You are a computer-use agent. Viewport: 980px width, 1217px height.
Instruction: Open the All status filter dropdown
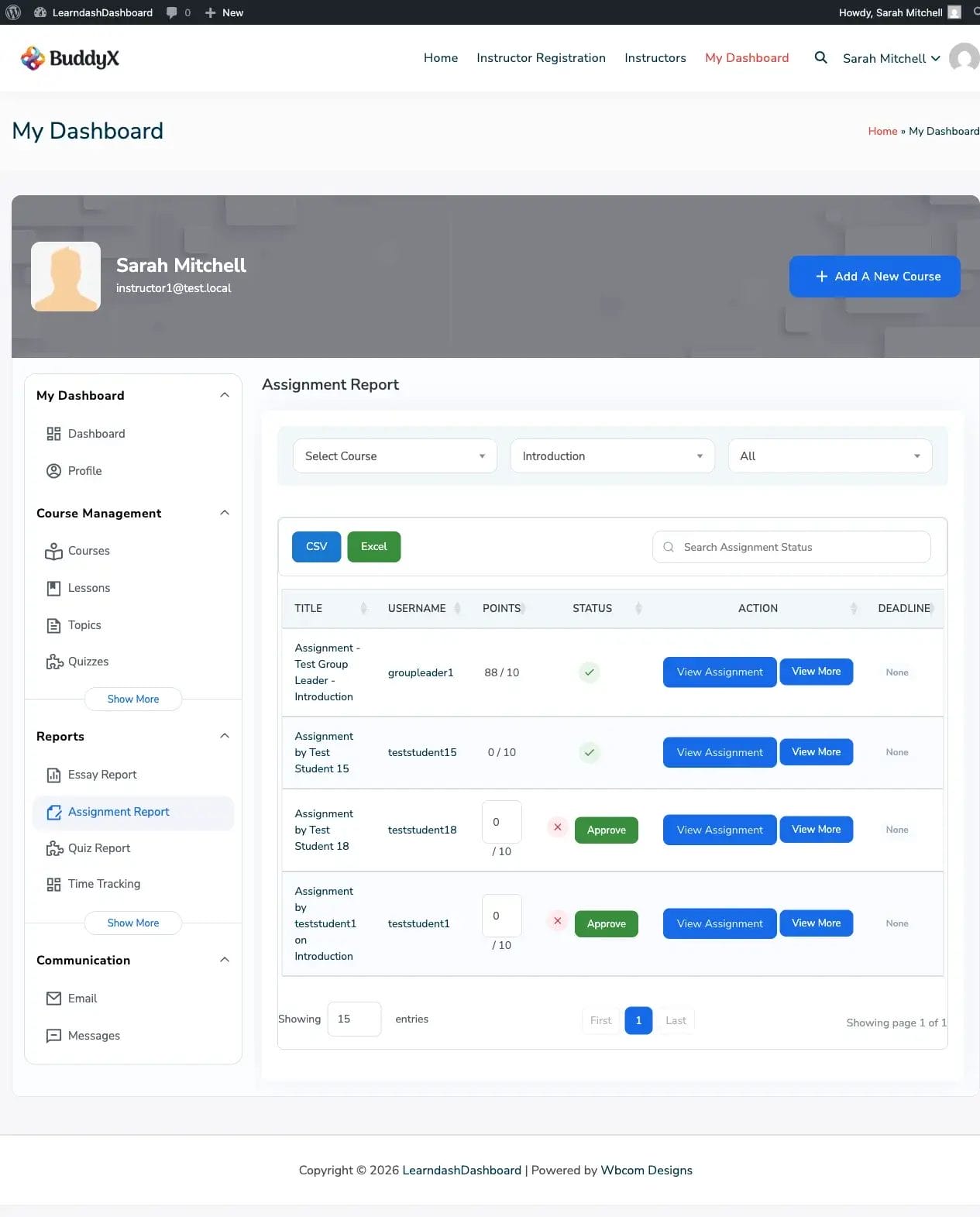point(830,456)
